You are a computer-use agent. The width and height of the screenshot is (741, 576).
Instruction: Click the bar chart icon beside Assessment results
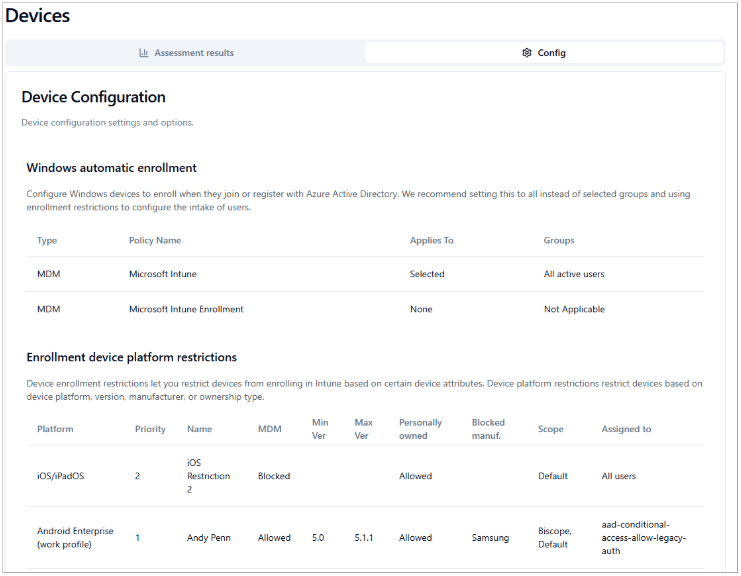pyautogui.click(x=144, y=53)
